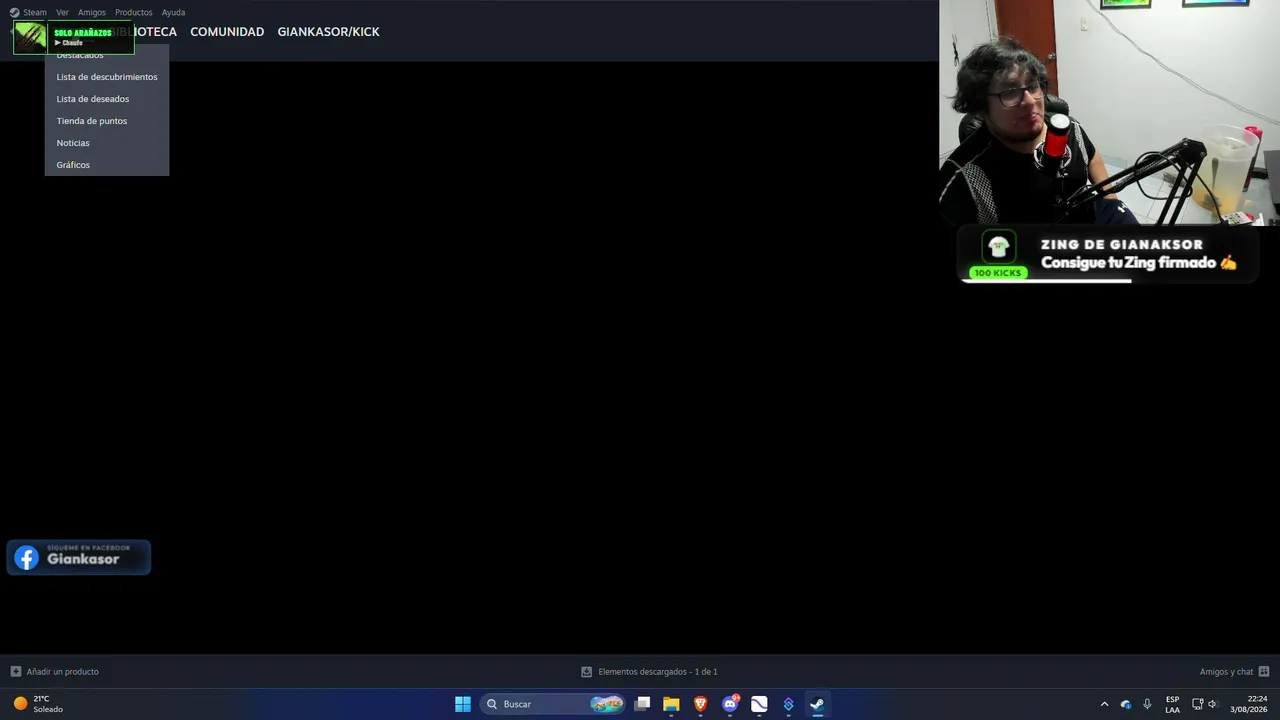Click the blue diamond app icon in taskbar
This screenshot has height=720, width=1280.
click(788, 704)
